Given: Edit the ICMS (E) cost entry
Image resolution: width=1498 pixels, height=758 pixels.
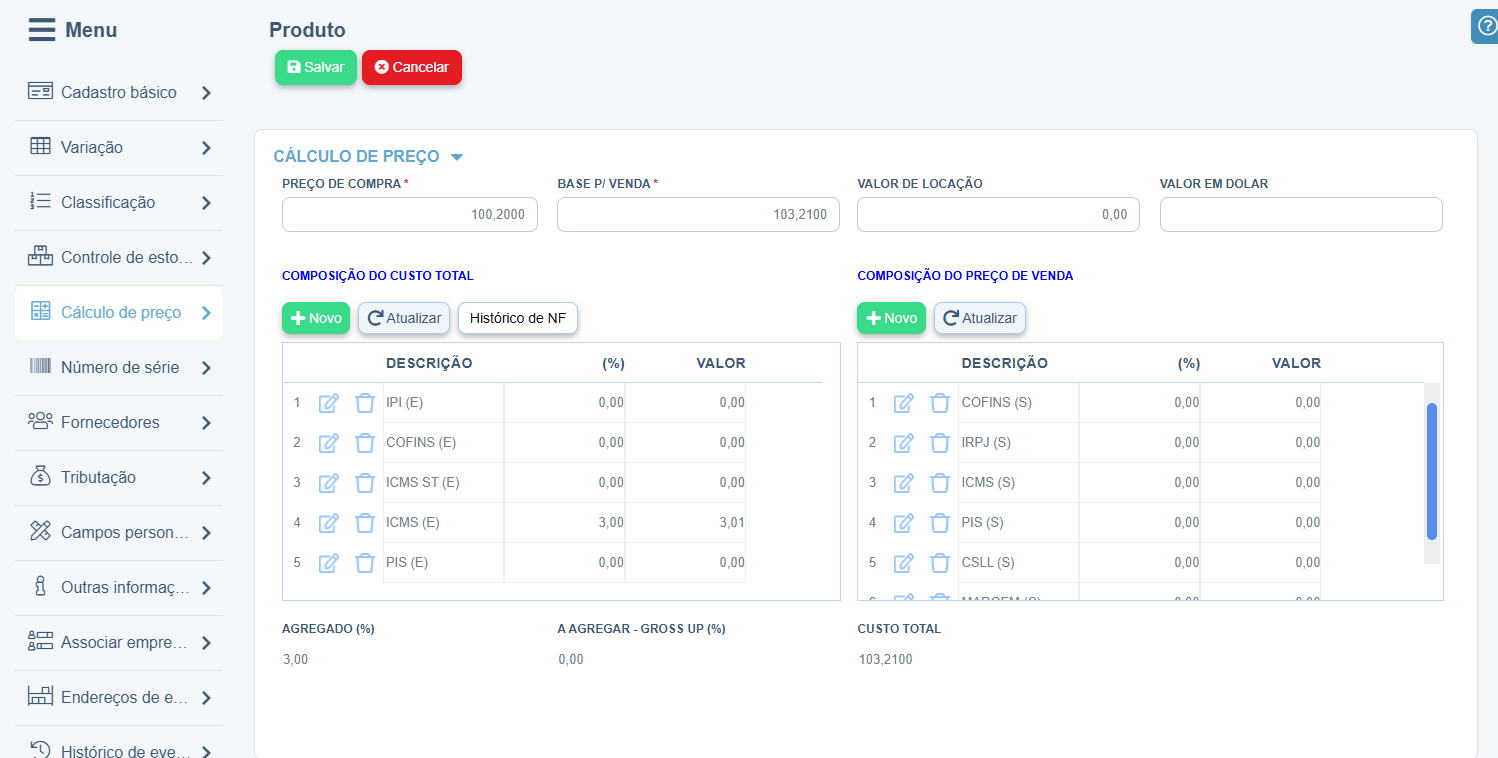Looking at the screenshot, I should 328,523.
